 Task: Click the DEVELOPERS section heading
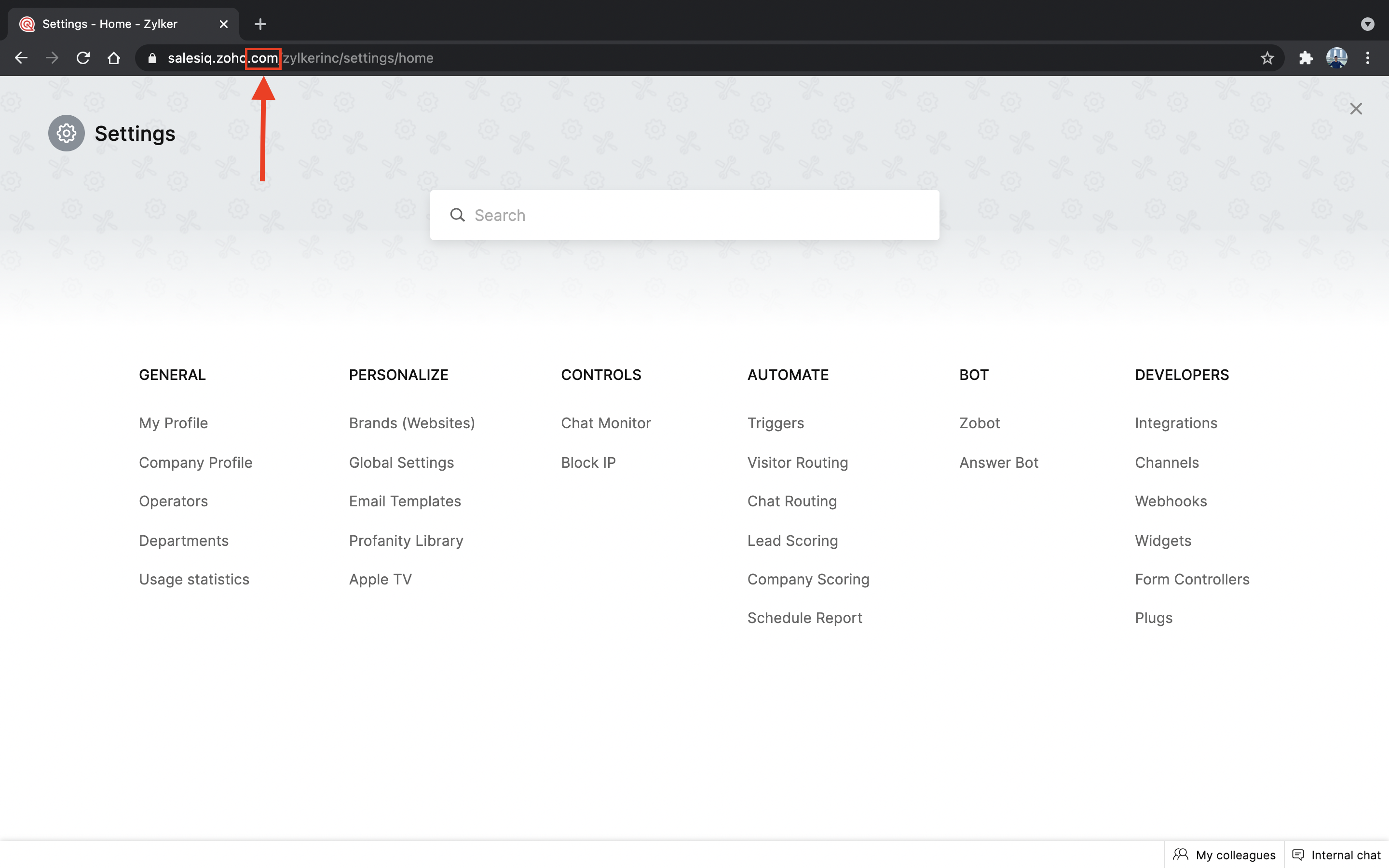pos(1182,375)
